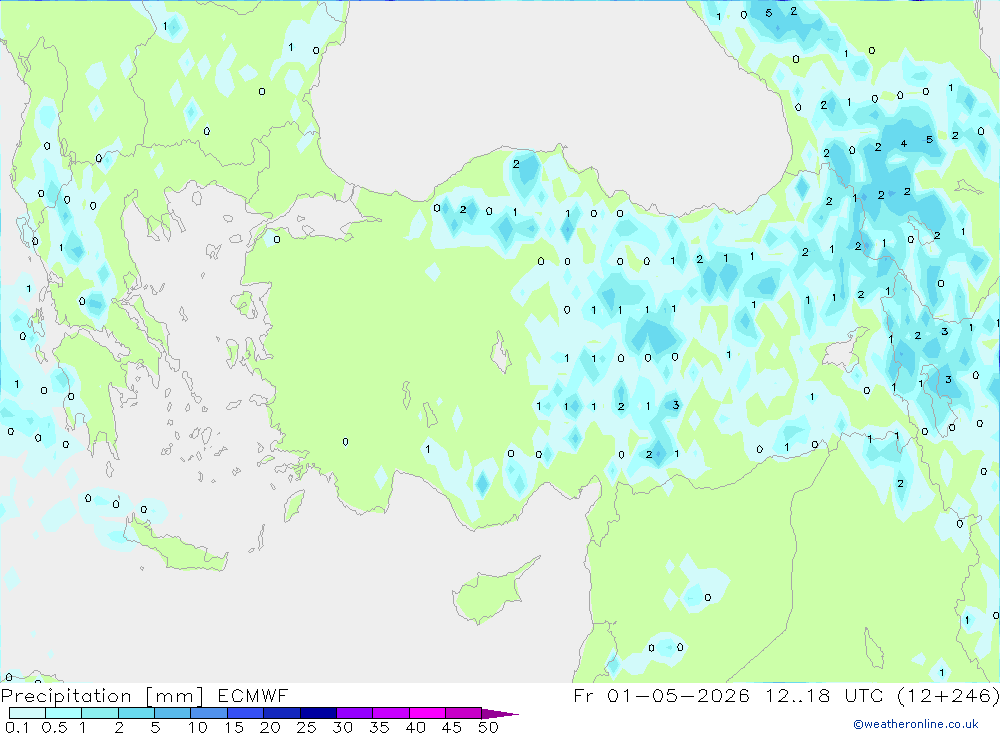This screenshot has height=733, width=1000.
Task: Click the 'Precipitation [mm]' title text
Action: 102,695
